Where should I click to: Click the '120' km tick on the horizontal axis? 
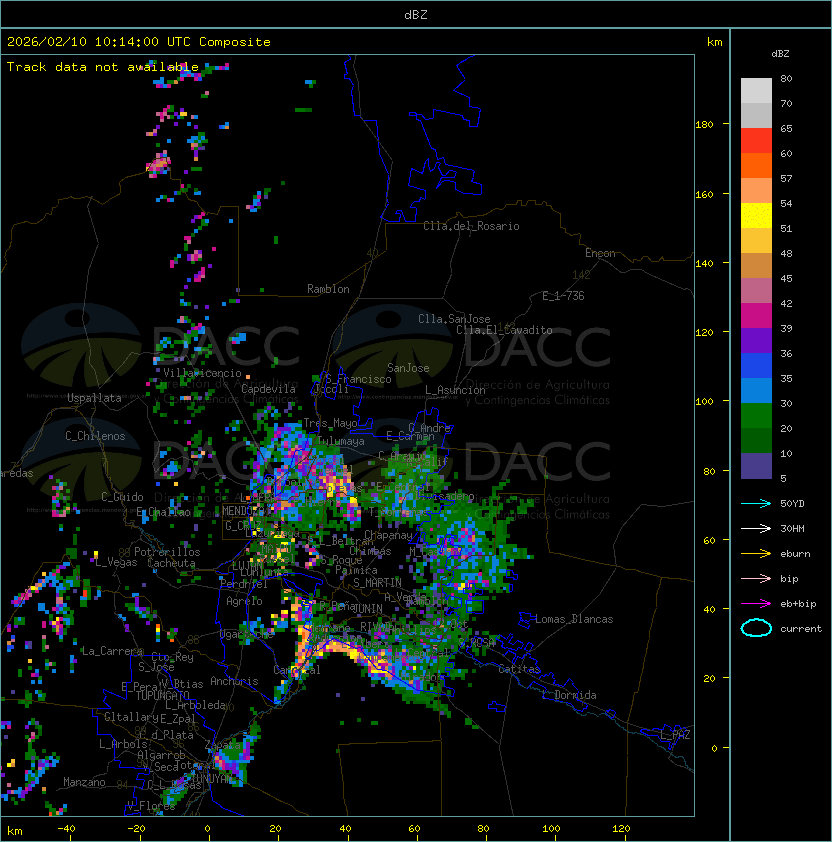point(621,829)
